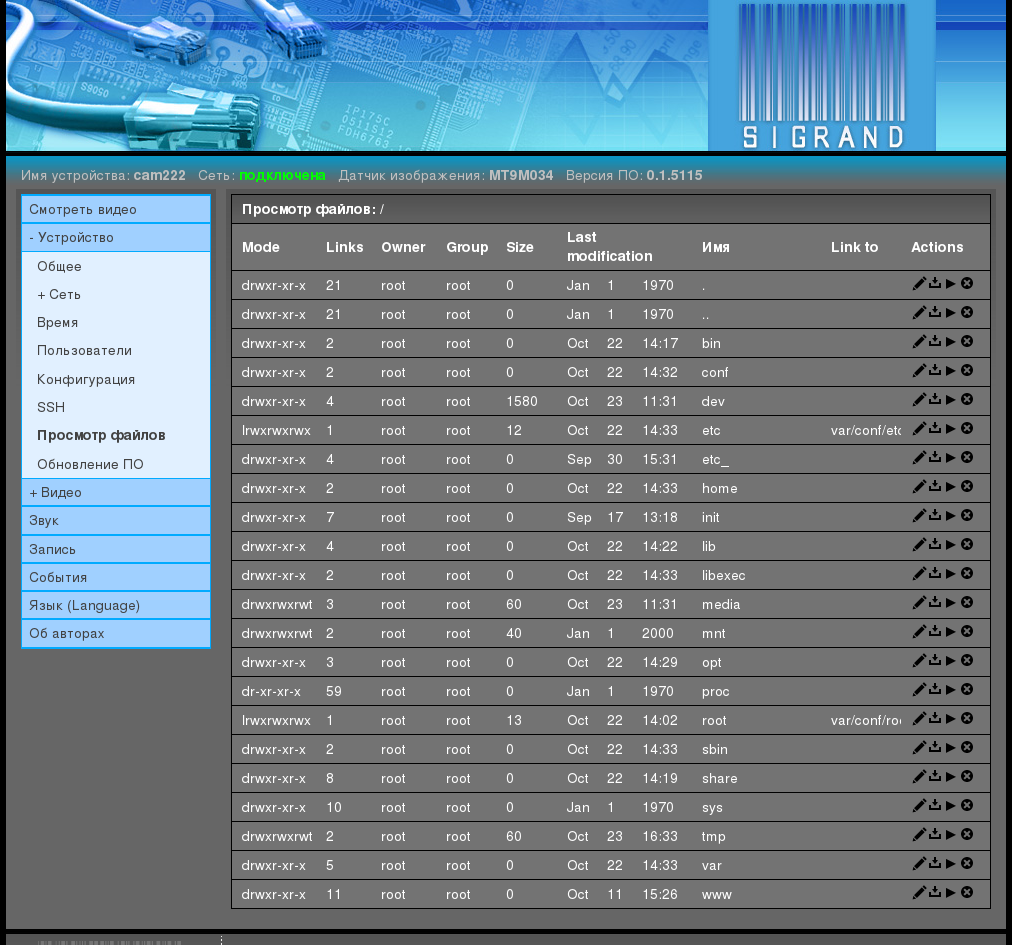Open the События menu item
Viewport: 1012px width, 945px height.
116,577
